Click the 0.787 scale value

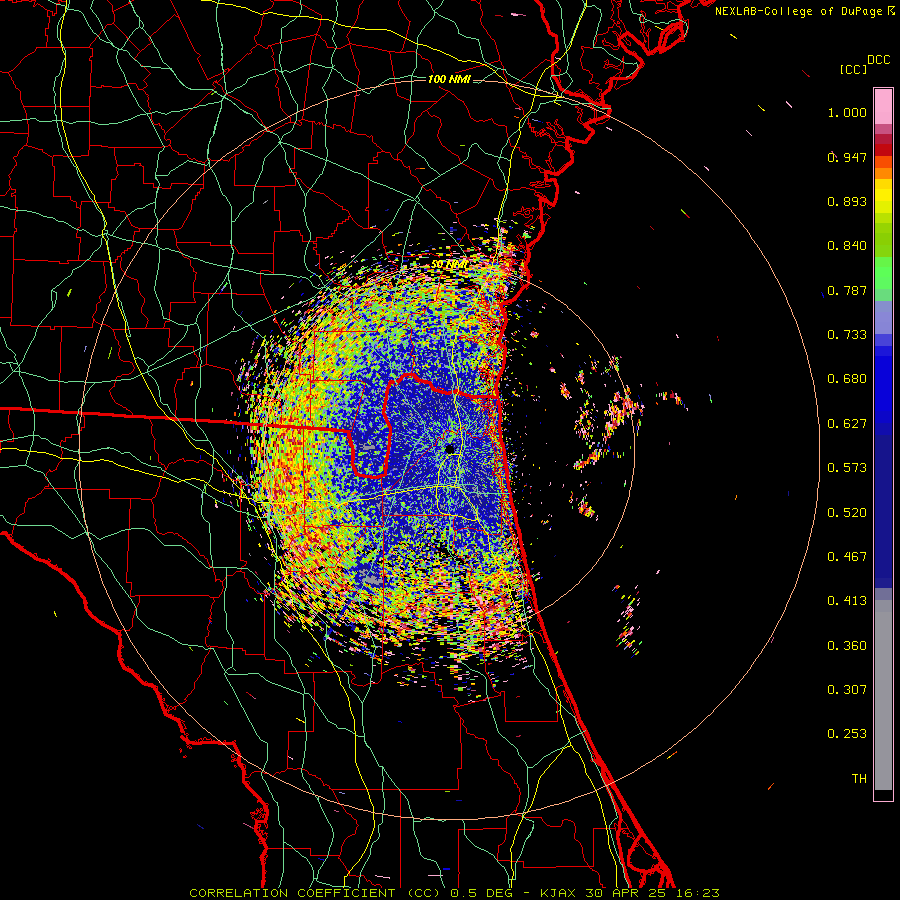[x=847, y=290]
